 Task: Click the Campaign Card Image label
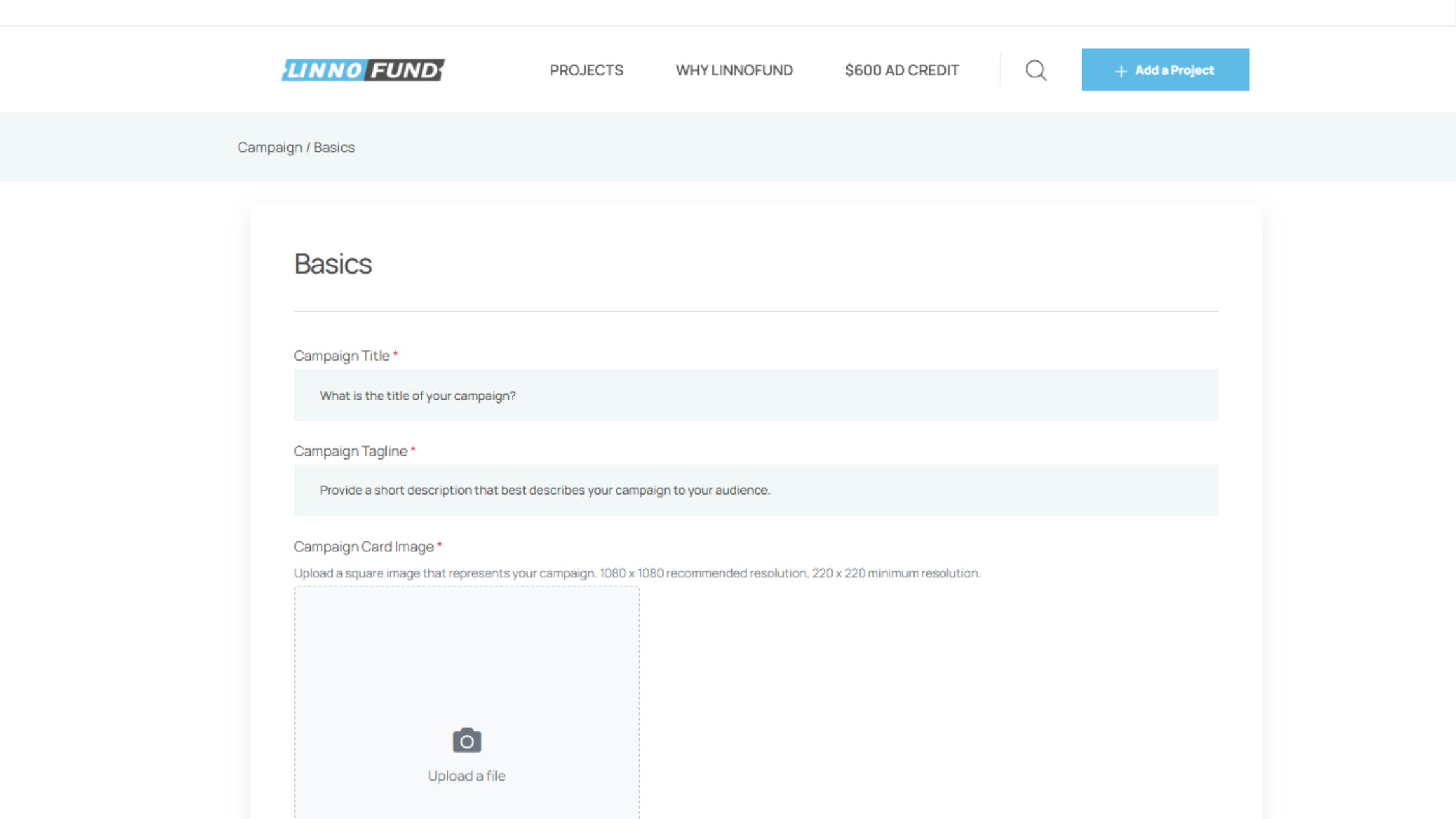(363, 547)
